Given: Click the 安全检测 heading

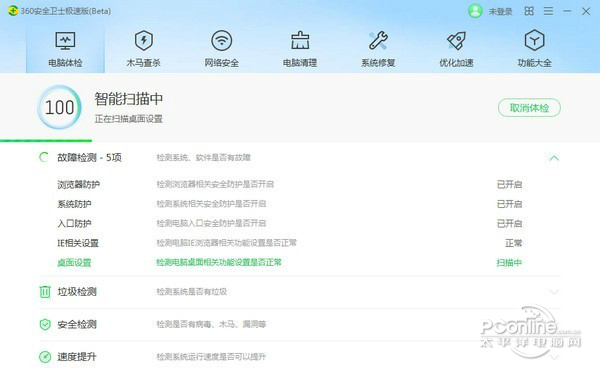Looking at the screenshot, I should (77, 324).
